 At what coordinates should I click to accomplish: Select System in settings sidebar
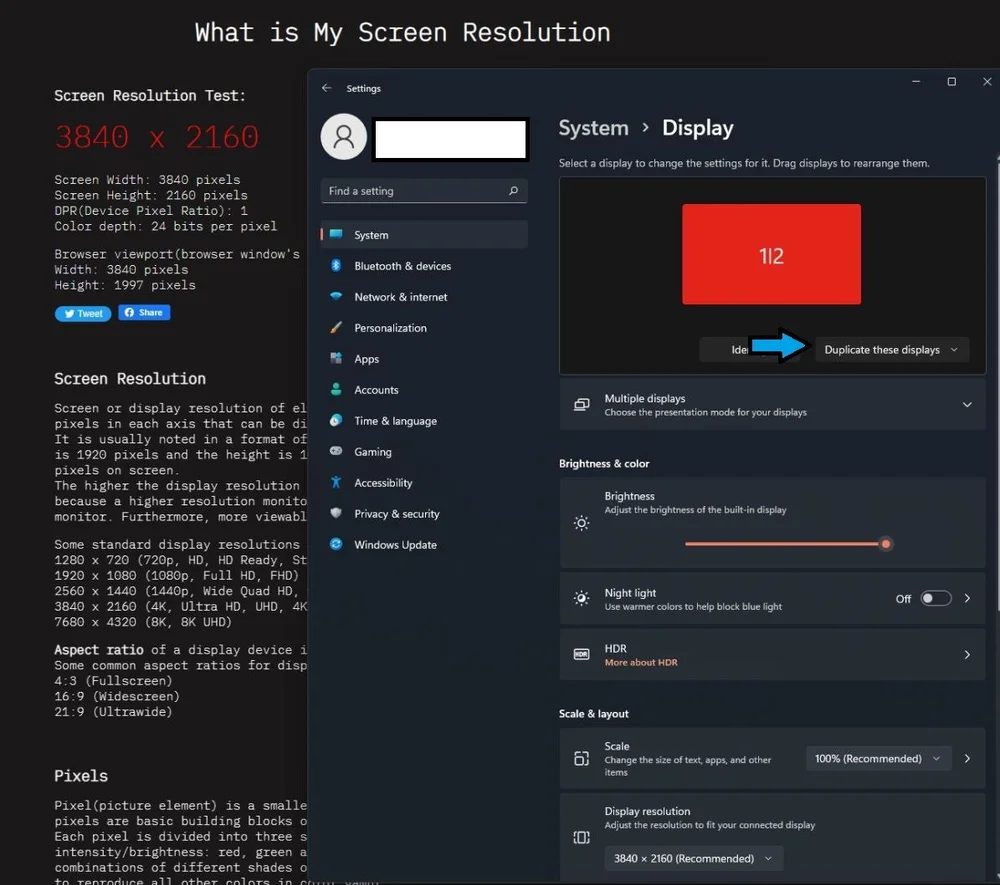[424, 234]
